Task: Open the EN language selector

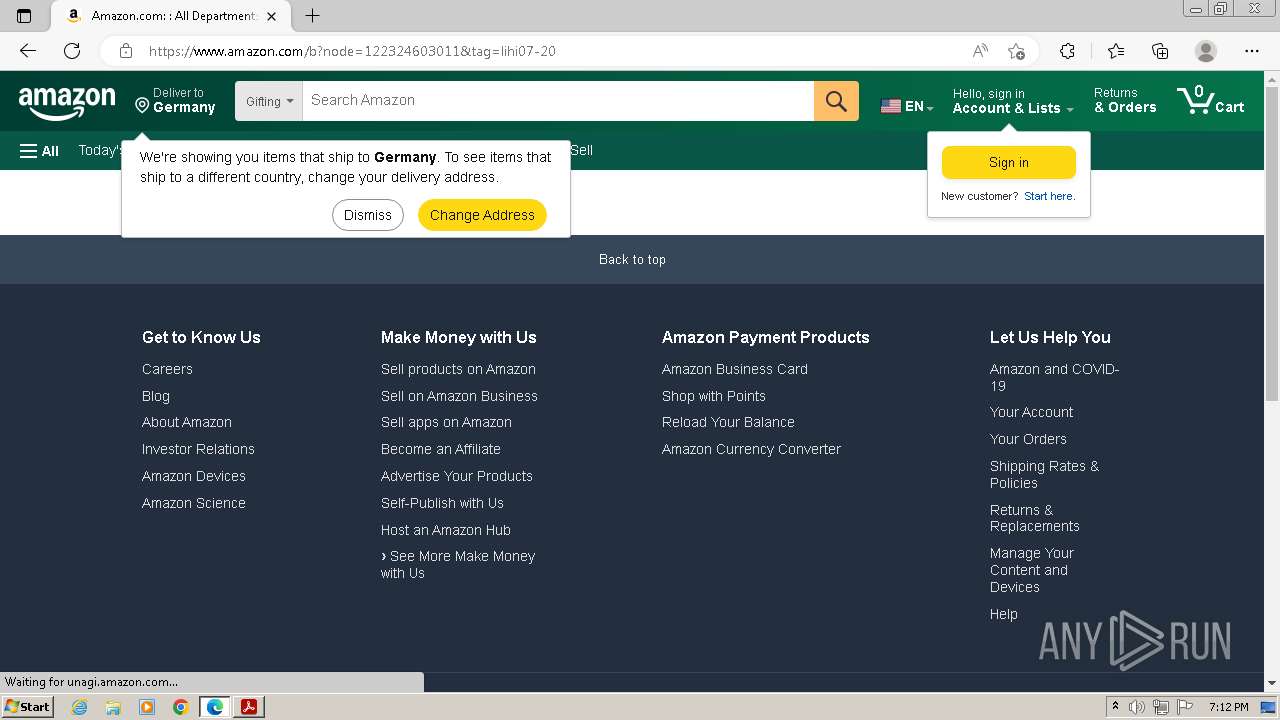Action: tap(906, 106)
